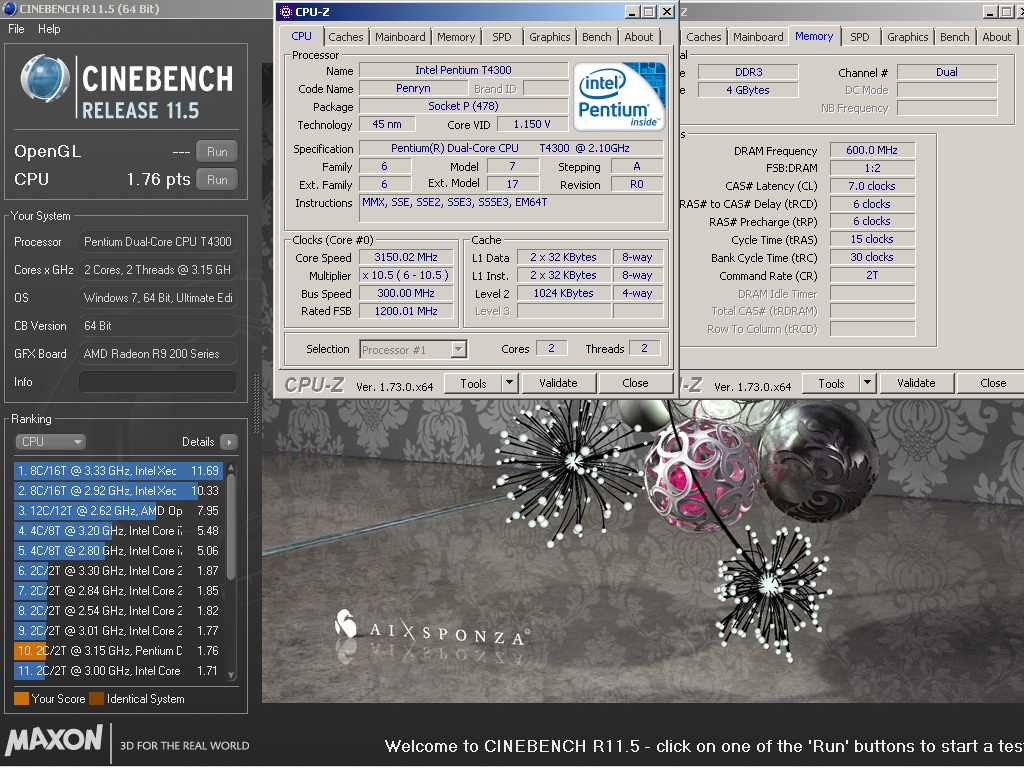Viewport: 1024px width, 768px height.
Task: Open the Details arrow in Ranking
Action: tap(229, 442)
